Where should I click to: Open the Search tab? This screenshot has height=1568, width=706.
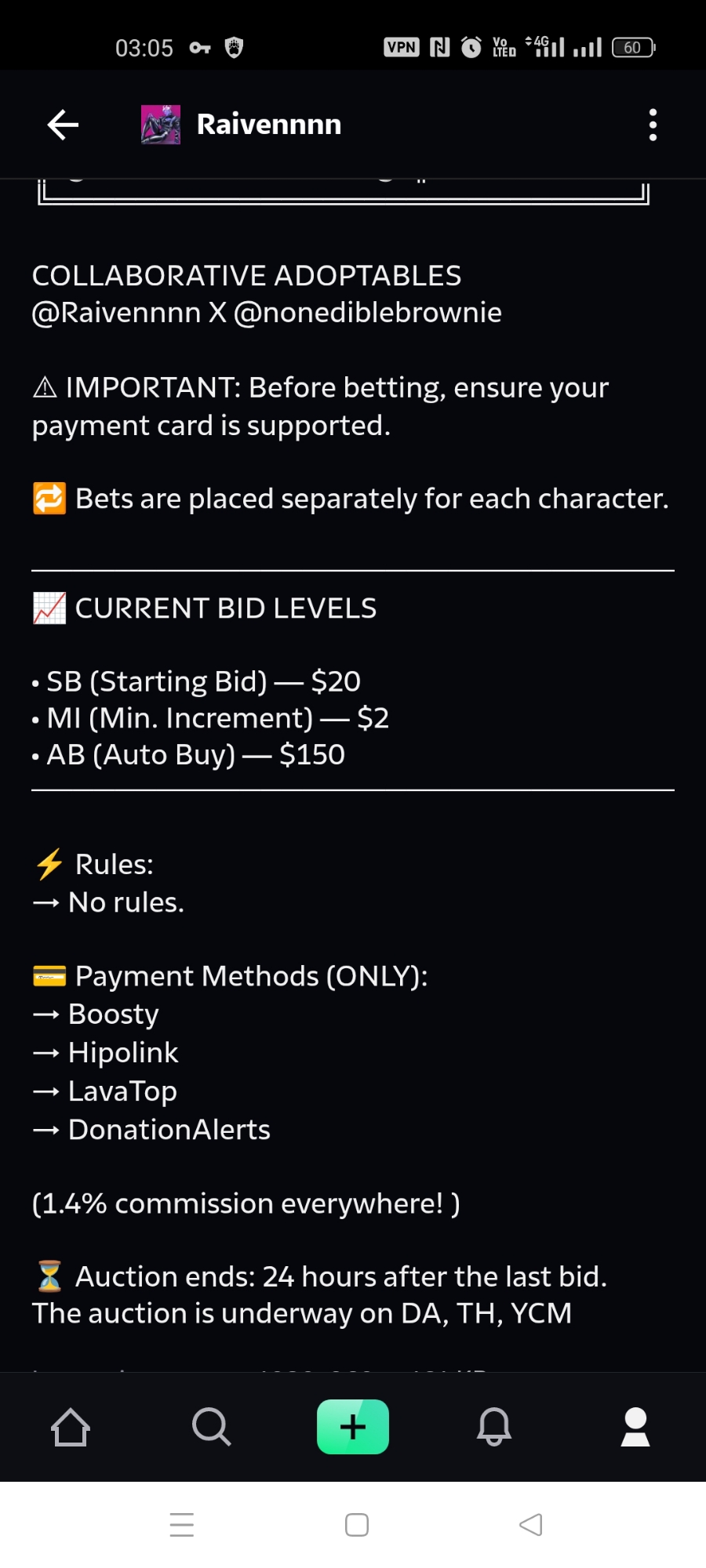pos(211,1427)
